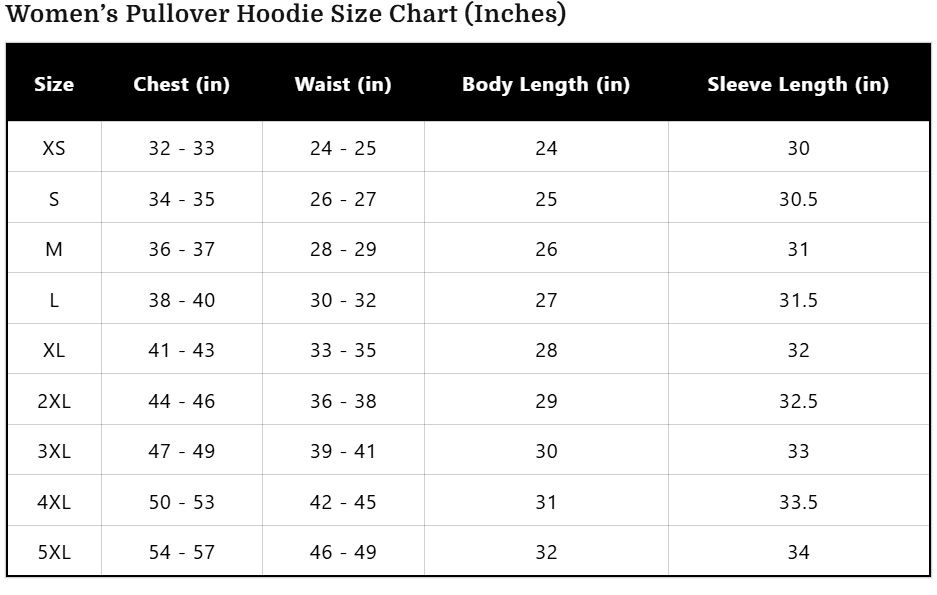Click the Body Length (in) header
The image size is (937, 595).
pyautogui.click(x=546, y=85)
